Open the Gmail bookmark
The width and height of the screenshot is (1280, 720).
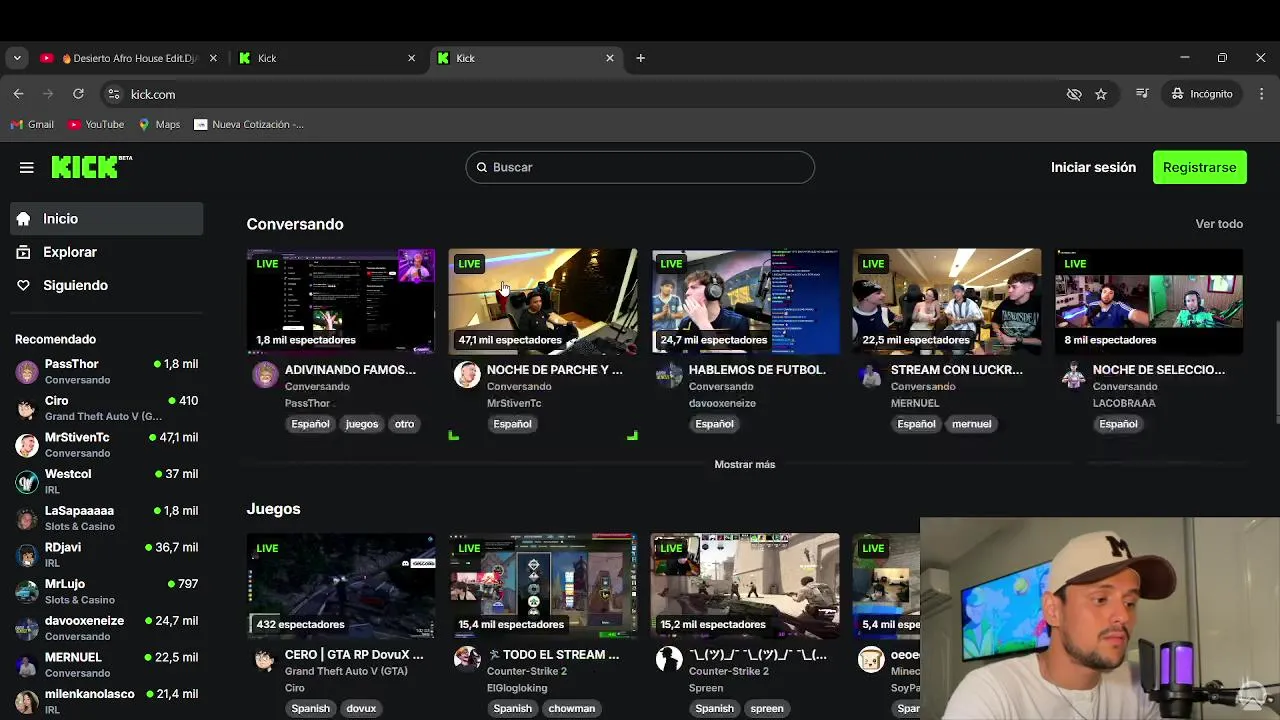(x=33, y=124)
